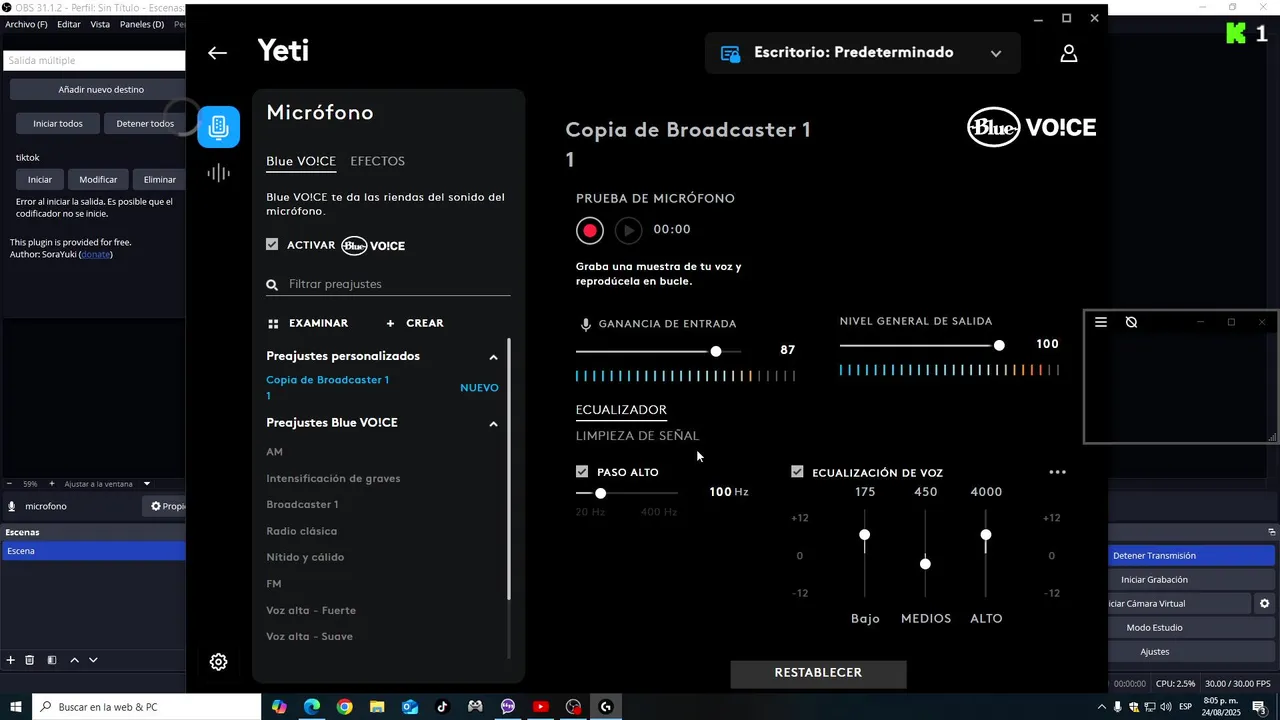Open scene filters icon in OBS scenes toolbar

[x=52, y=660]
